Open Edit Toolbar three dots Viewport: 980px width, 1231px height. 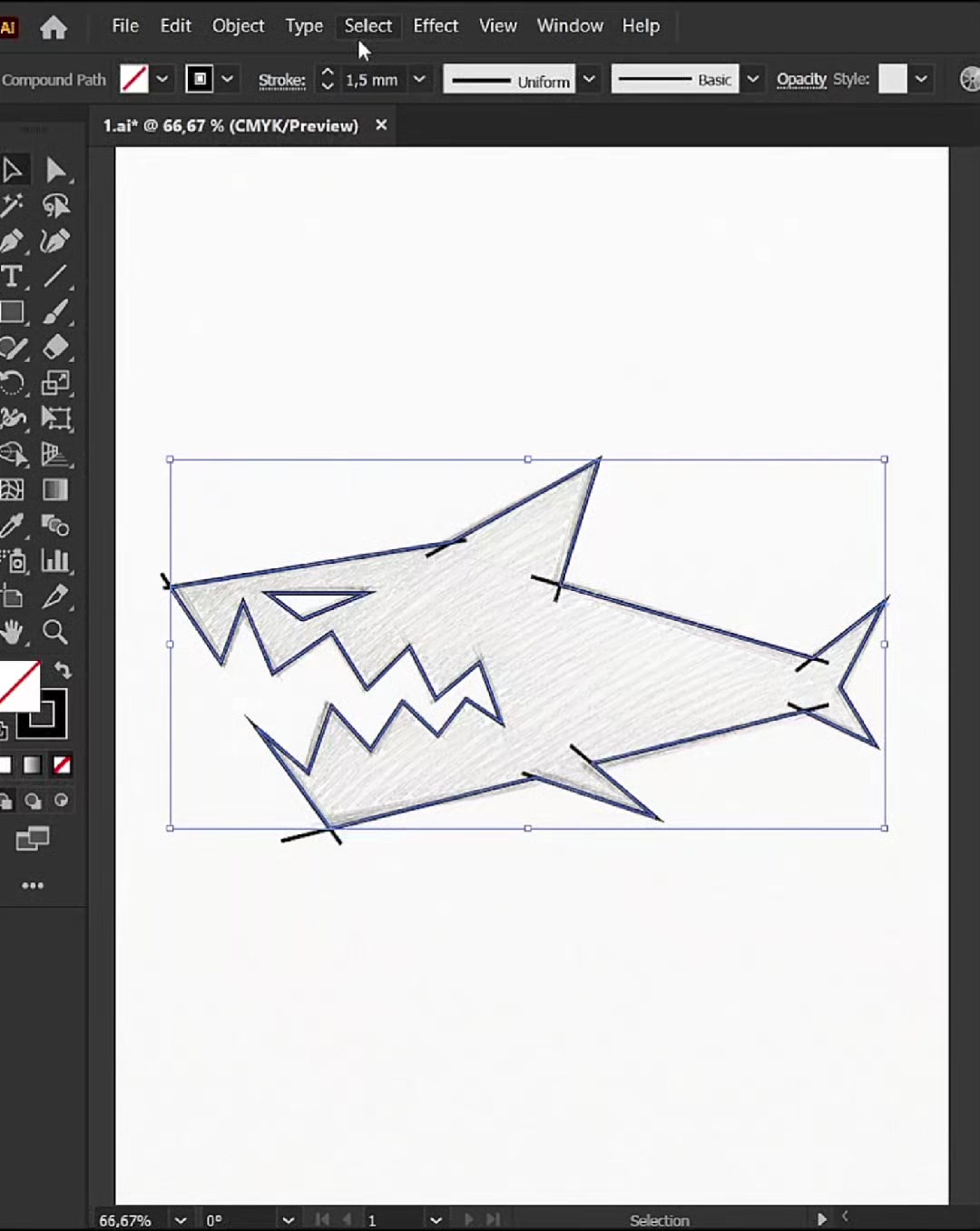point(33,885)
